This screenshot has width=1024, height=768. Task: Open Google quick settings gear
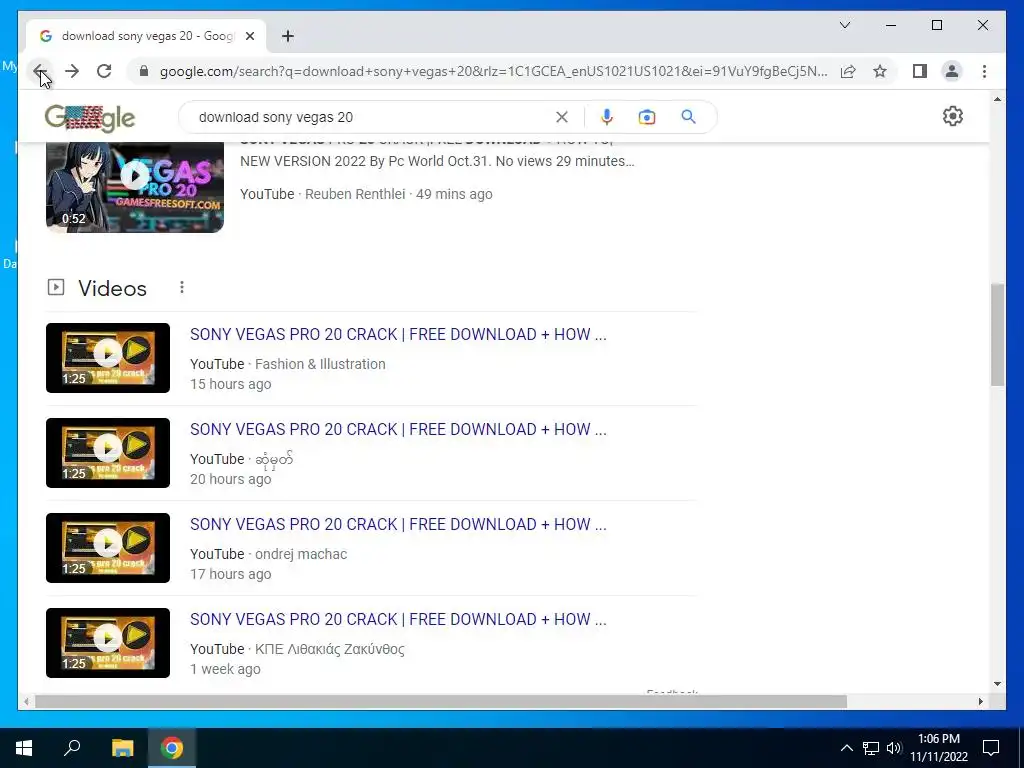tap(953, 116)
